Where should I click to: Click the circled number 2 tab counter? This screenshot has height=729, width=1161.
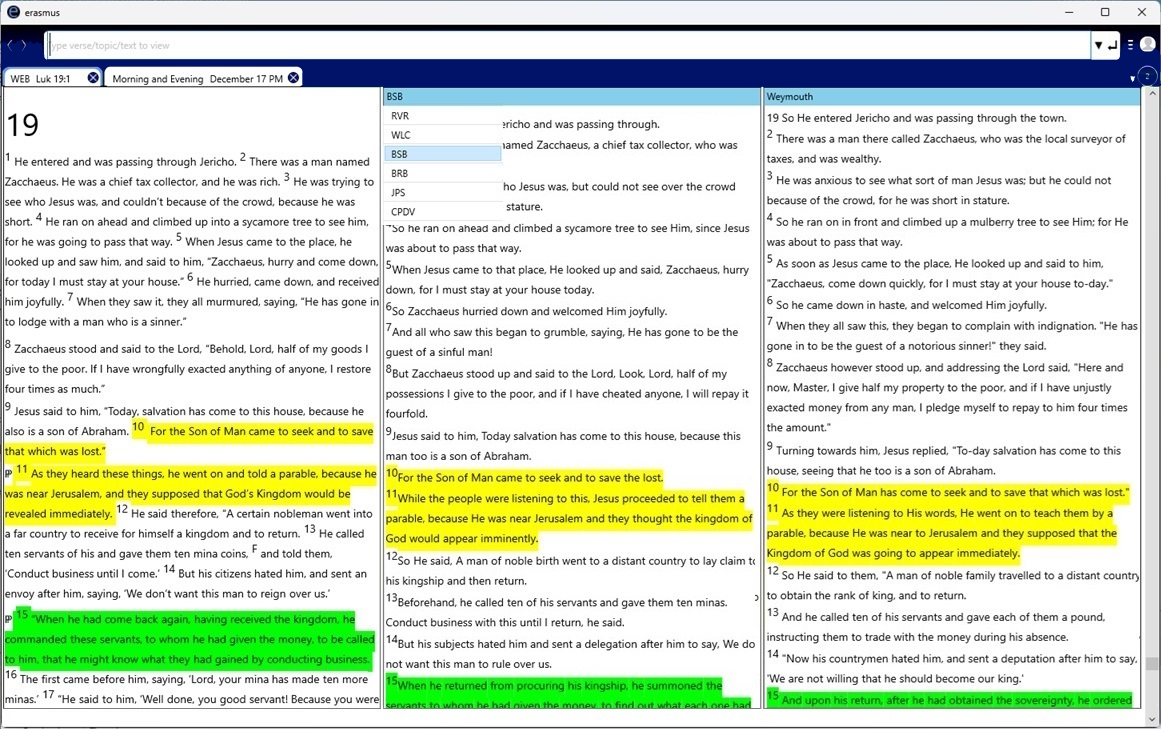tap(1146, 77)
